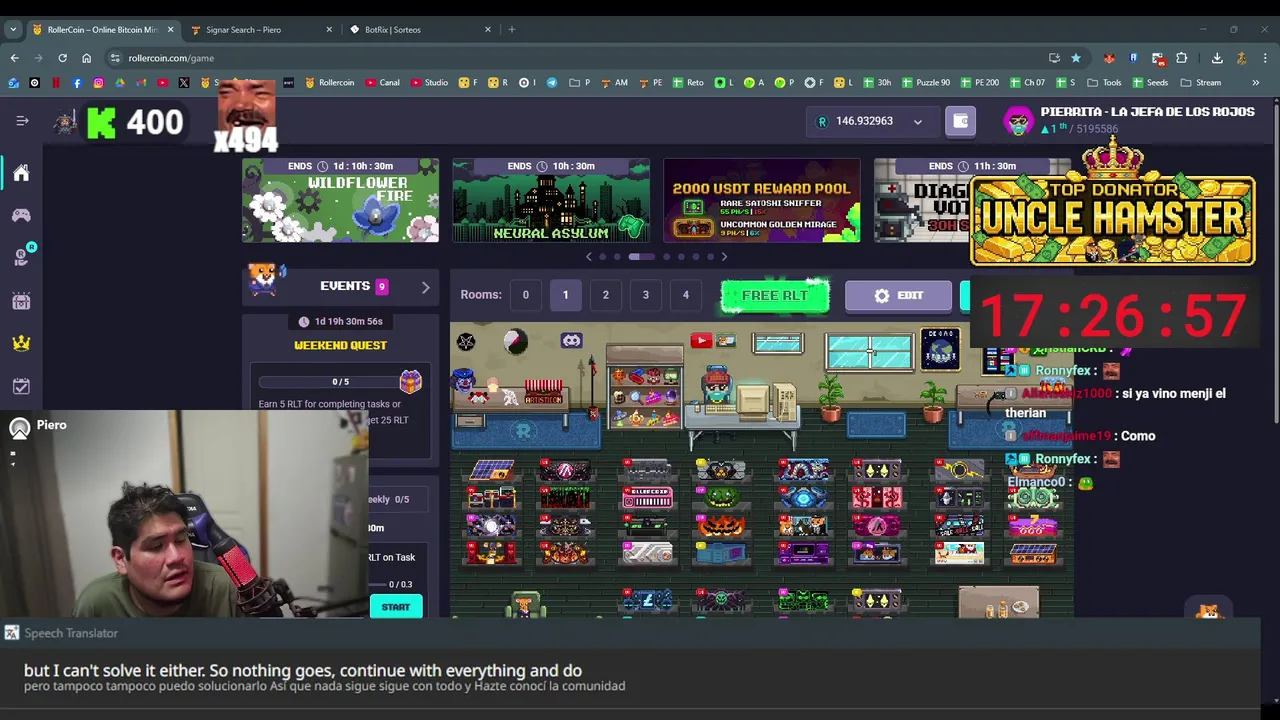
Task: Open a new browser tab
Action: pos(511,29)
